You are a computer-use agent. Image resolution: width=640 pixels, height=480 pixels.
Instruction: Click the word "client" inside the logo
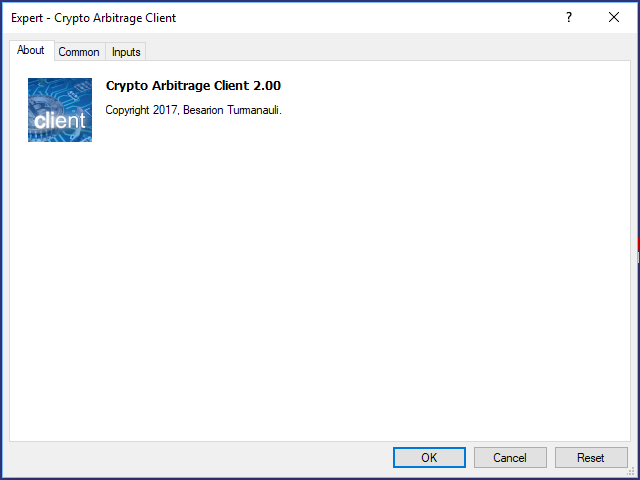(60, 120)
